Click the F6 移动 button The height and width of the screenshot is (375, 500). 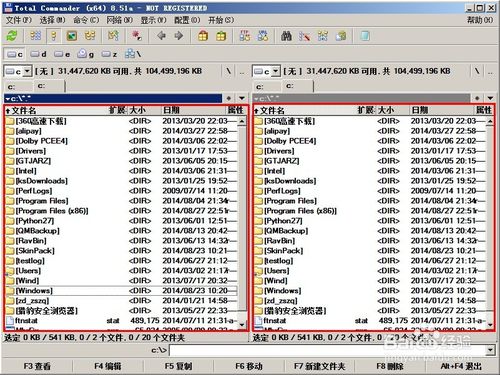click(249, 366)
